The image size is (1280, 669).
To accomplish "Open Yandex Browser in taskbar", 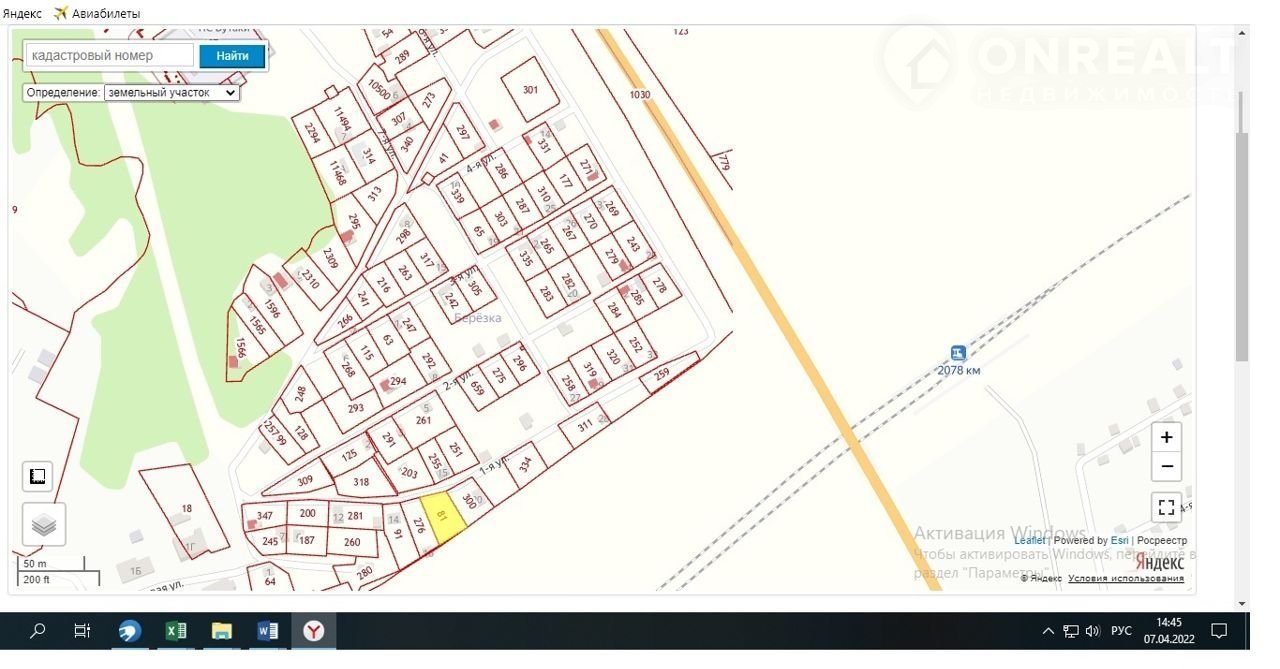I will click(x=314, y=631).
